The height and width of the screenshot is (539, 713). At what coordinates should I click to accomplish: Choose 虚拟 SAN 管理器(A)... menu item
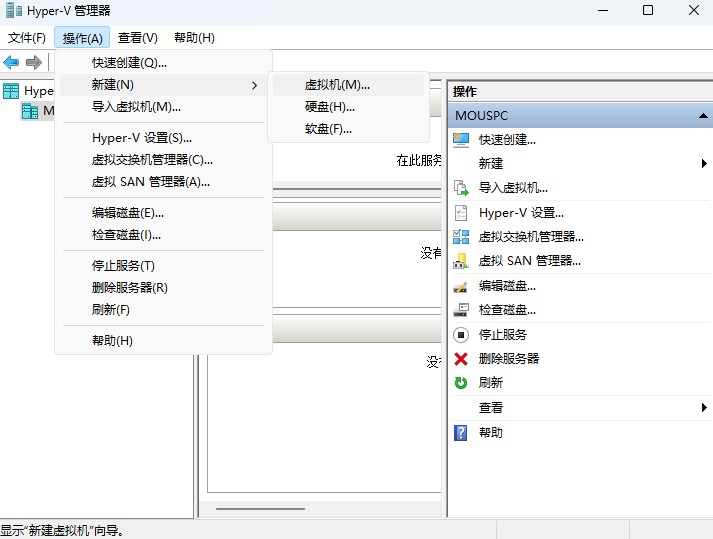[163, 182]
